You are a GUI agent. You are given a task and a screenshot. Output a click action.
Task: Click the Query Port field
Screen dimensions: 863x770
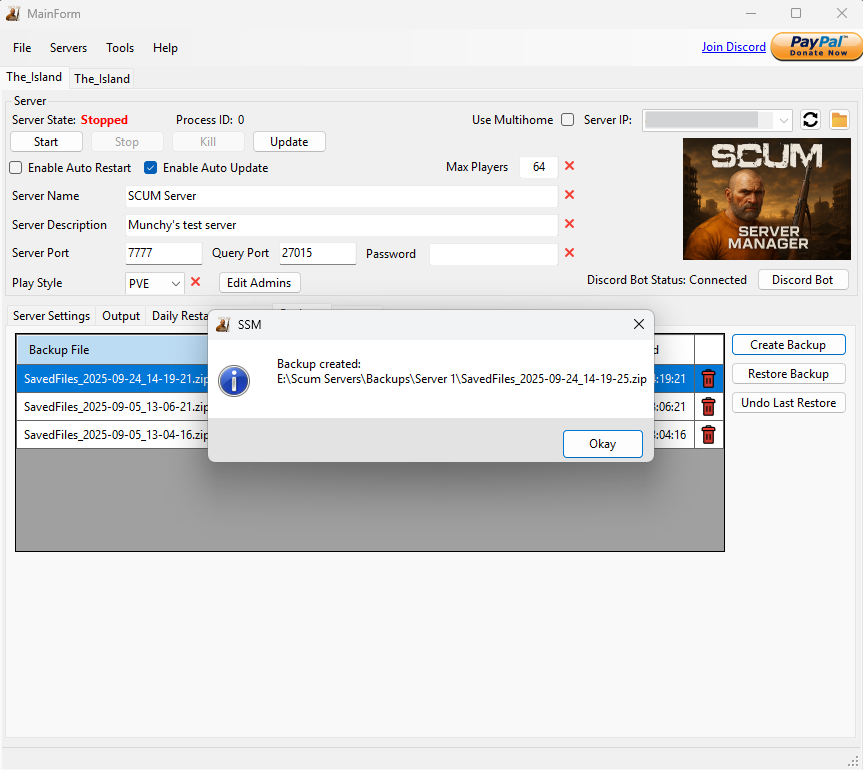[x=318, y=253]
